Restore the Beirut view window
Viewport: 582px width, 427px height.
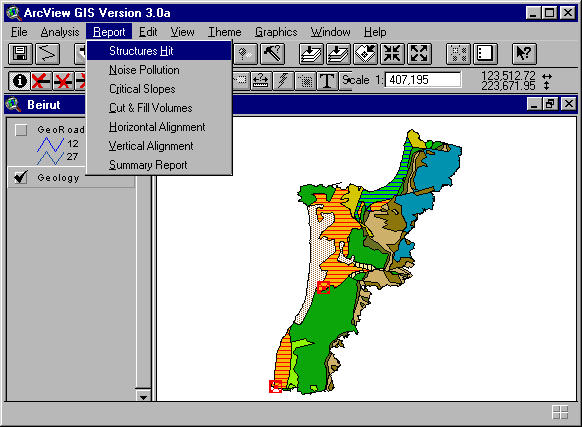coord(550,104)
